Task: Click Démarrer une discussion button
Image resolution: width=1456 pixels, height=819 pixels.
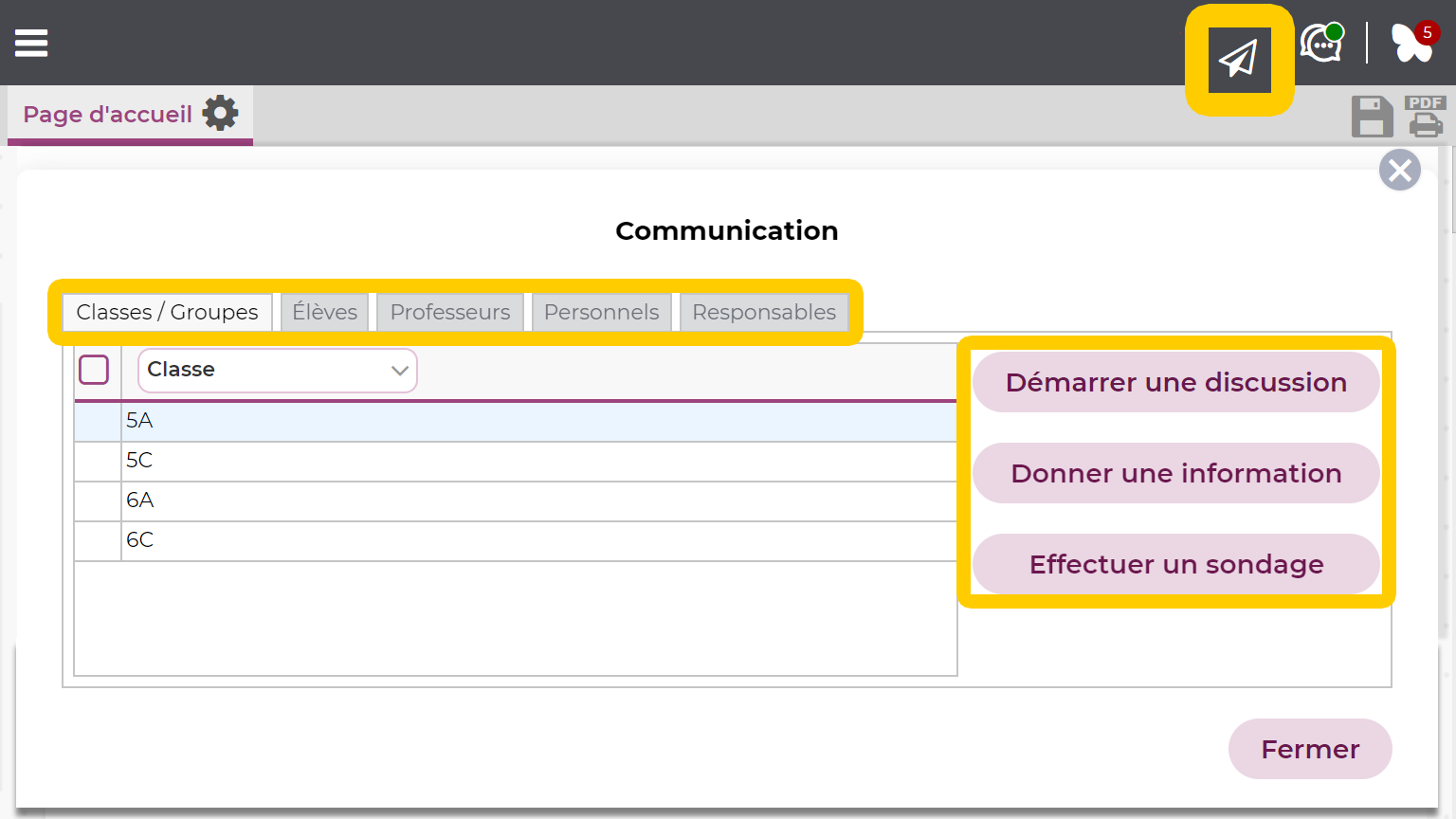Action: [x=1176, y=382]
